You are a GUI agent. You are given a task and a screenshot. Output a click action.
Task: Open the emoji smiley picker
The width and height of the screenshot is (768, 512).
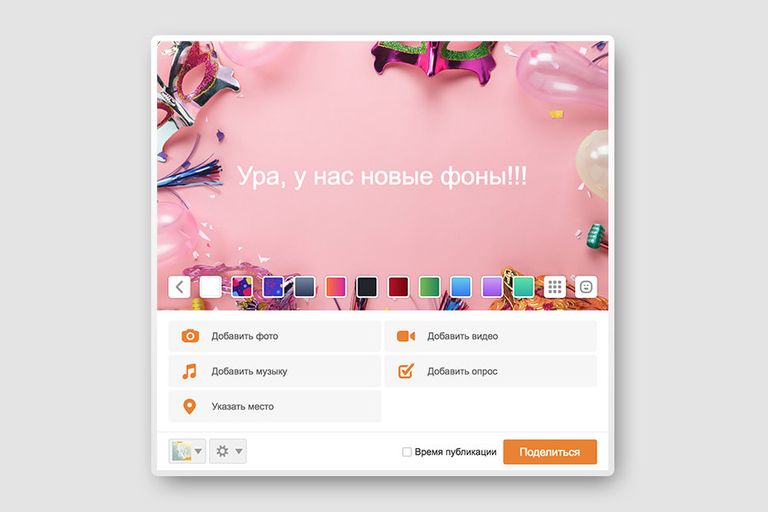tap(586, 287)
